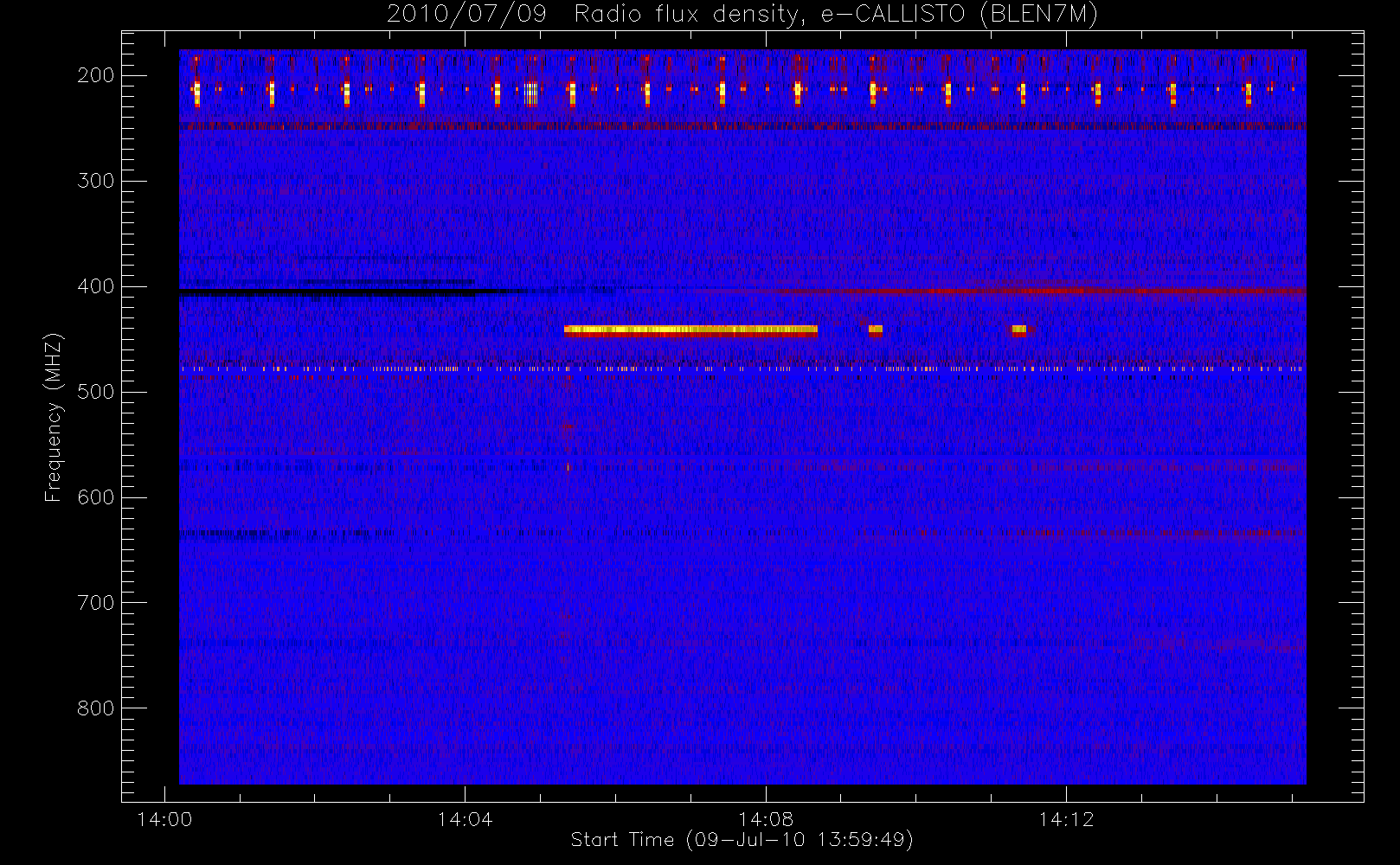Screen dimensions: 1400x865
Task: Click the 14:08 time tick label
Action: (766, 819)
